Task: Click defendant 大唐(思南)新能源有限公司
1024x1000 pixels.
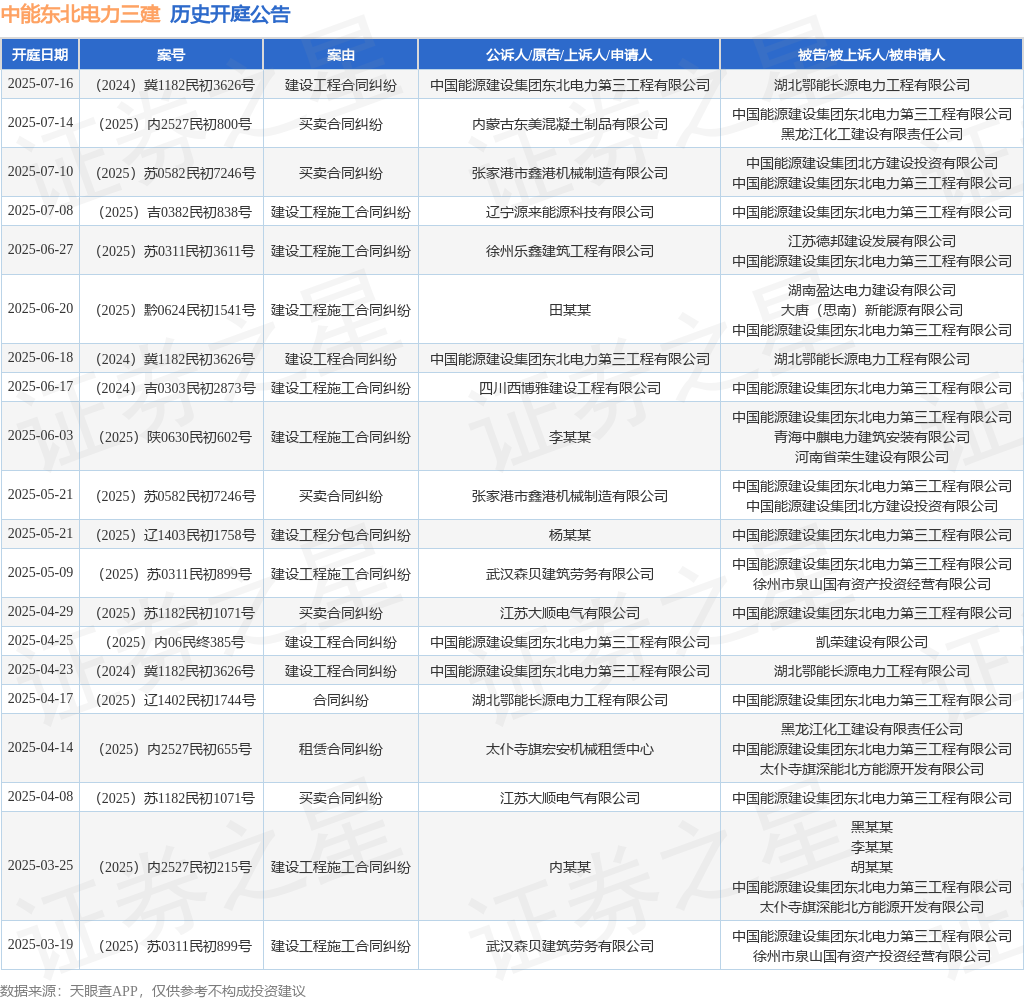Action: (x=871, y=310)
